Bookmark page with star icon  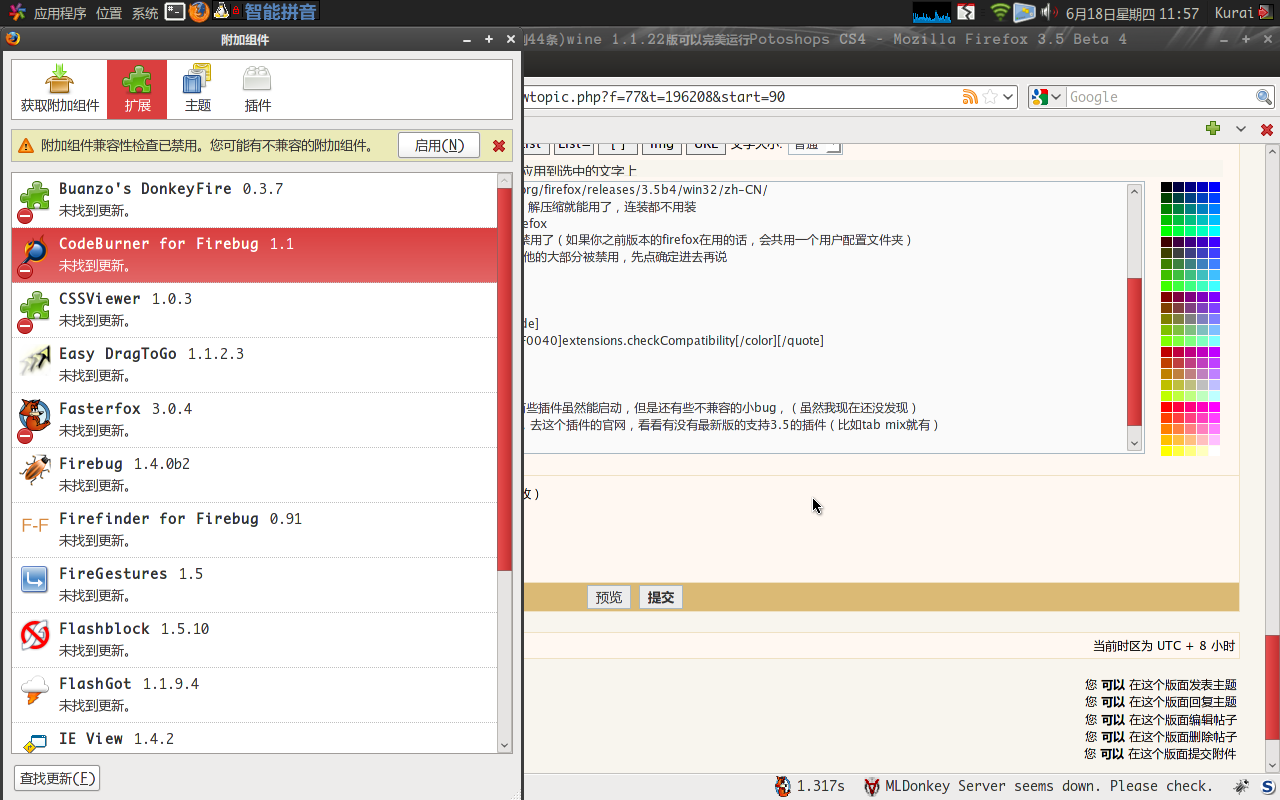[989, 97]
